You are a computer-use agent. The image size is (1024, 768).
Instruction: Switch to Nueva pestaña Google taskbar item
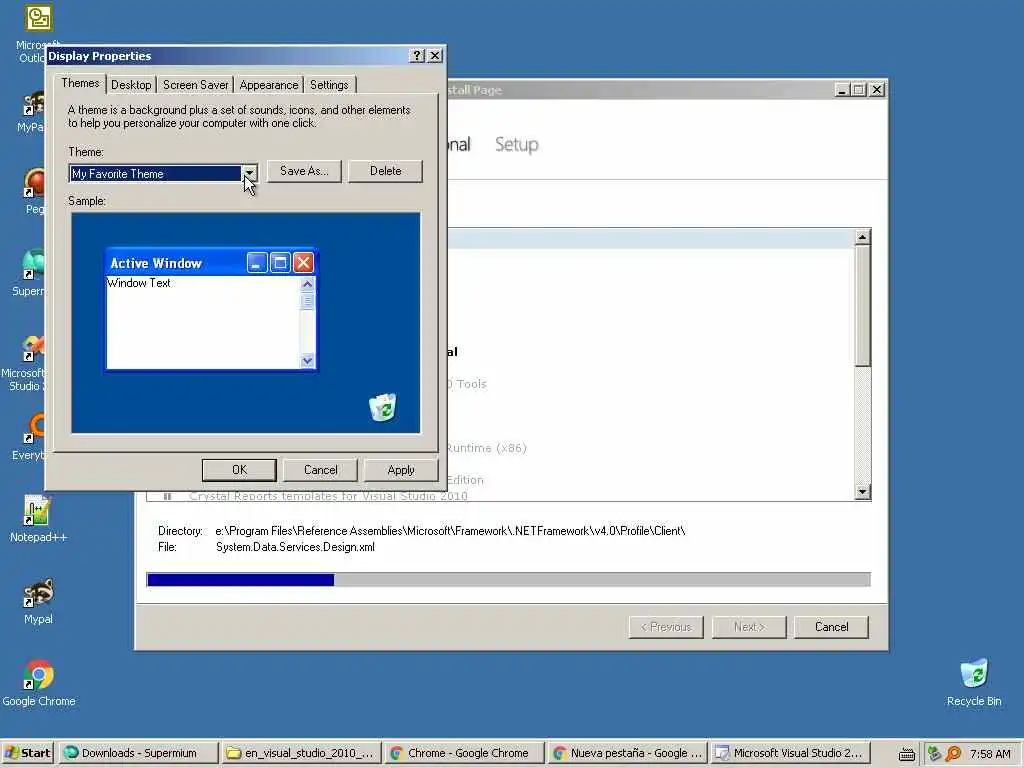628,753
